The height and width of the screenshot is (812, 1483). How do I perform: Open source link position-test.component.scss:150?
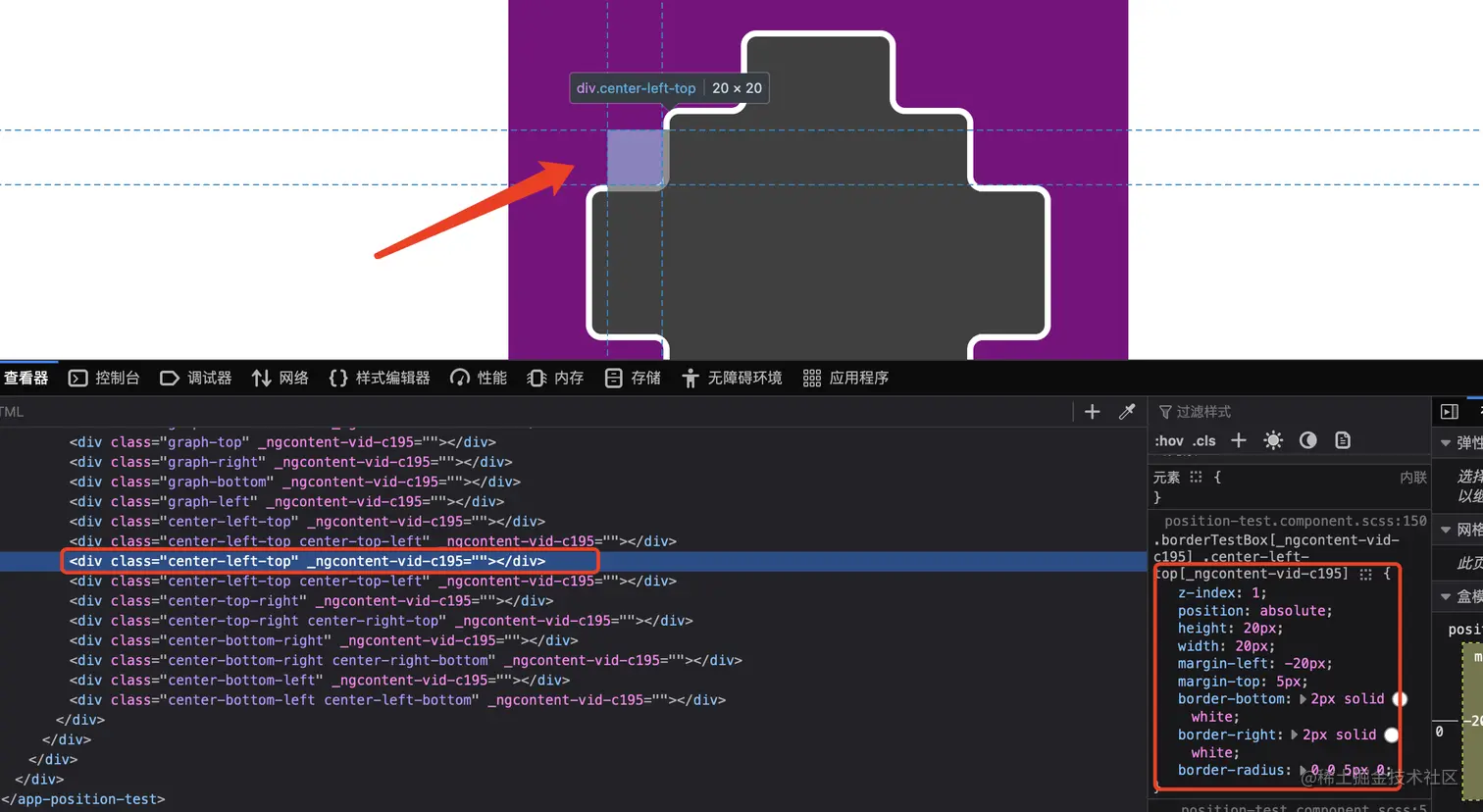pyautogui.click(x=1296, y=521)
